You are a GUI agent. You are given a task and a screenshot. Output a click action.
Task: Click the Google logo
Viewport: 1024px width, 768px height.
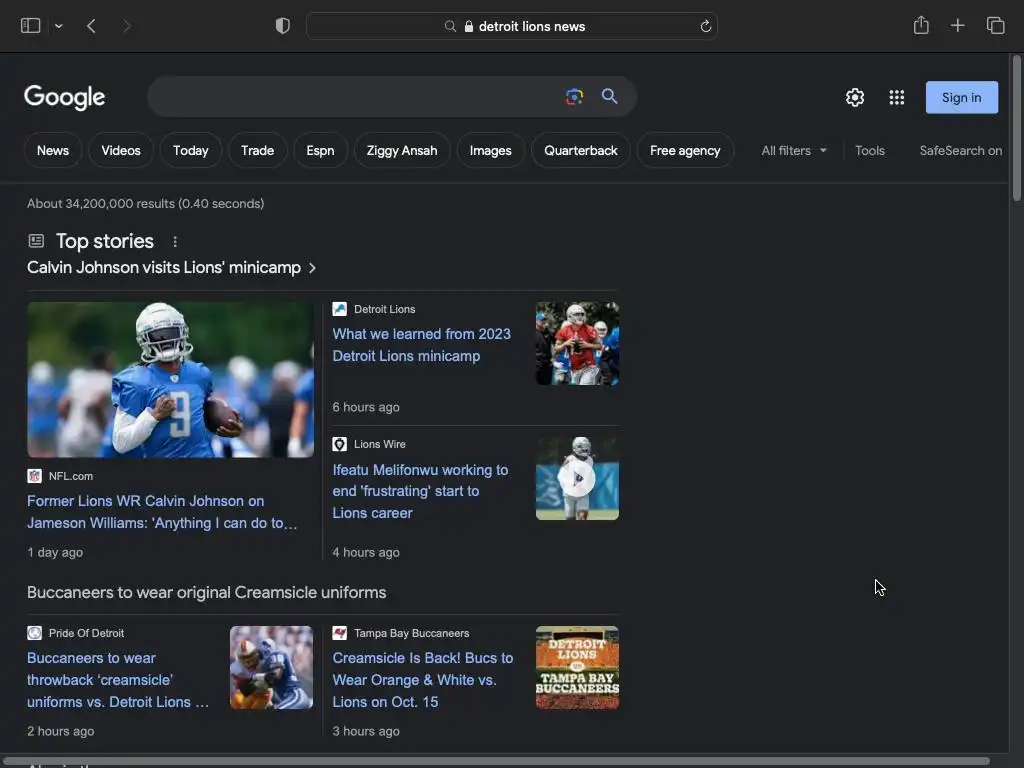click(x=64, y=97)
